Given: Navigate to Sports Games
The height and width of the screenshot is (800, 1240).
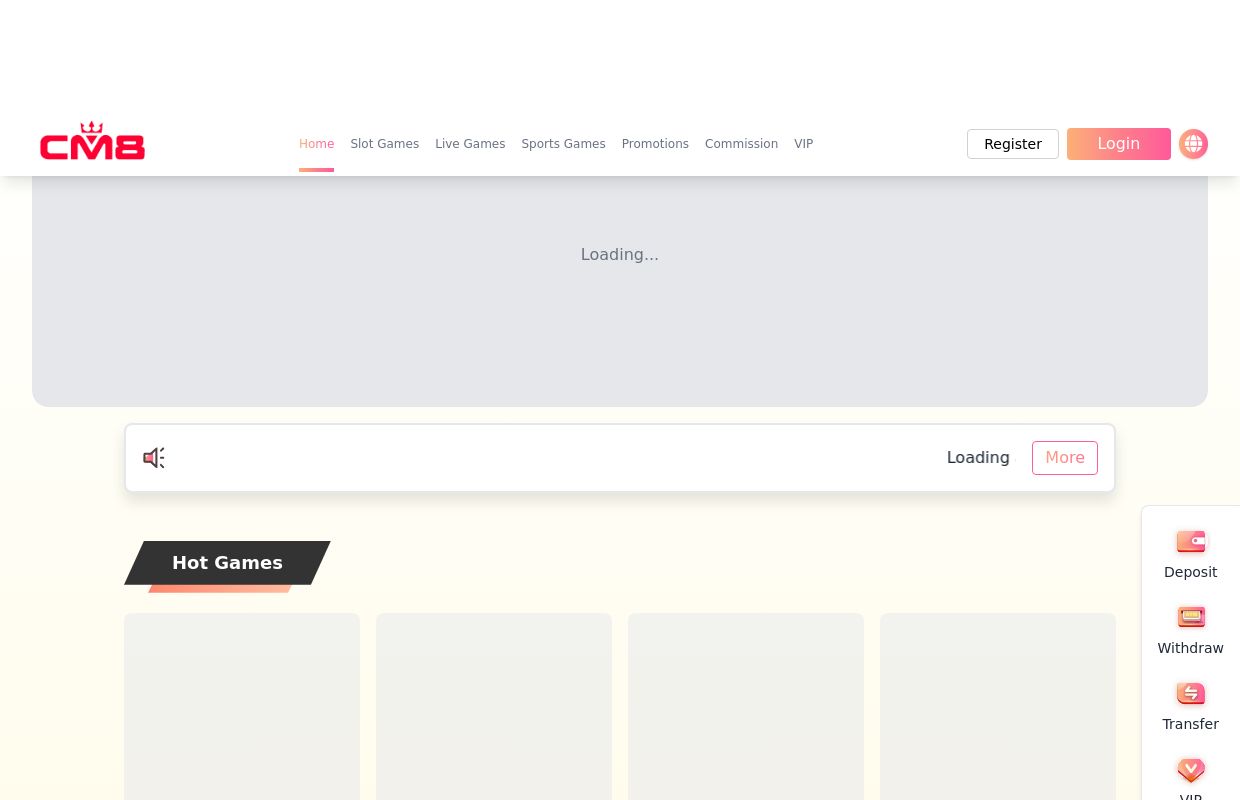Looking at the screenshot, I should [x=563, y=144].
